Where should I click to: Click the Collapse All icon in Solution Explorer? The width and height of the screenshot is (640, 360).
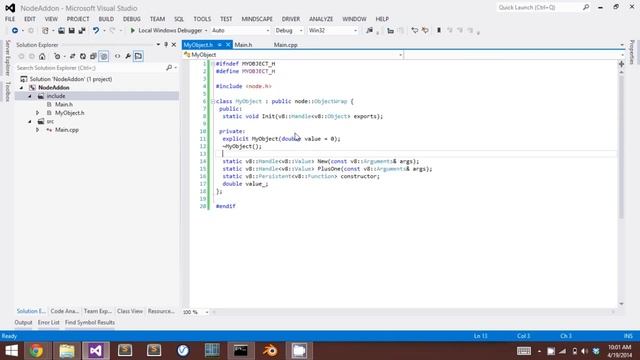click(93, 56)
